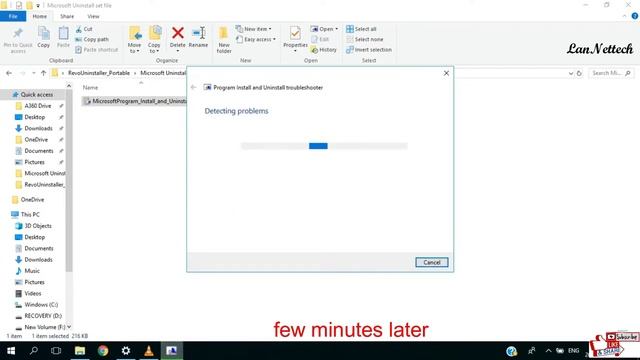This screenshot has width=640, height=360.
Task: Select Cut in Clipboard group
Action: 84,29
